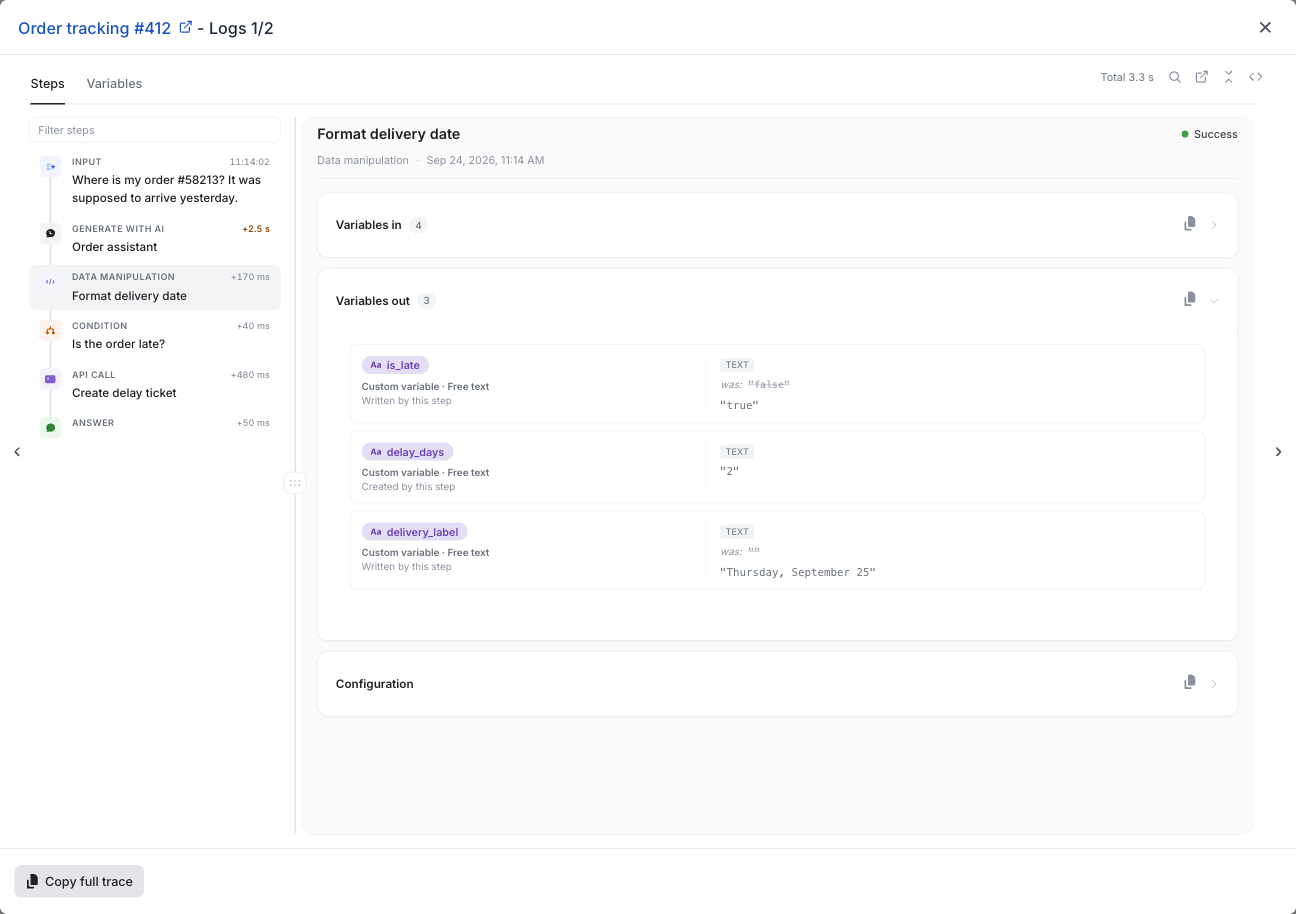The width and height of the screenshot is (1296, 914).
Task: Click the search icon in top toolbar
Action: pyautogui.click(x=1175, y=77)
